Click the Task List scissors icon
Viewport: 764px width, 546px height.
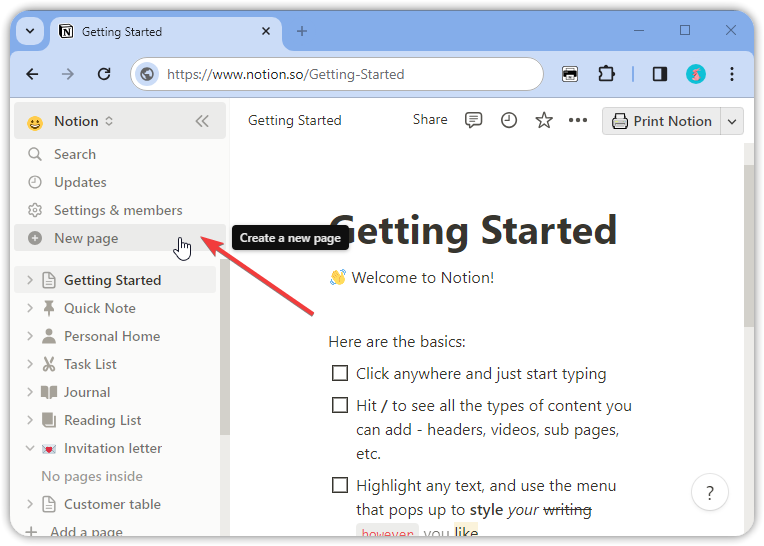49,364
